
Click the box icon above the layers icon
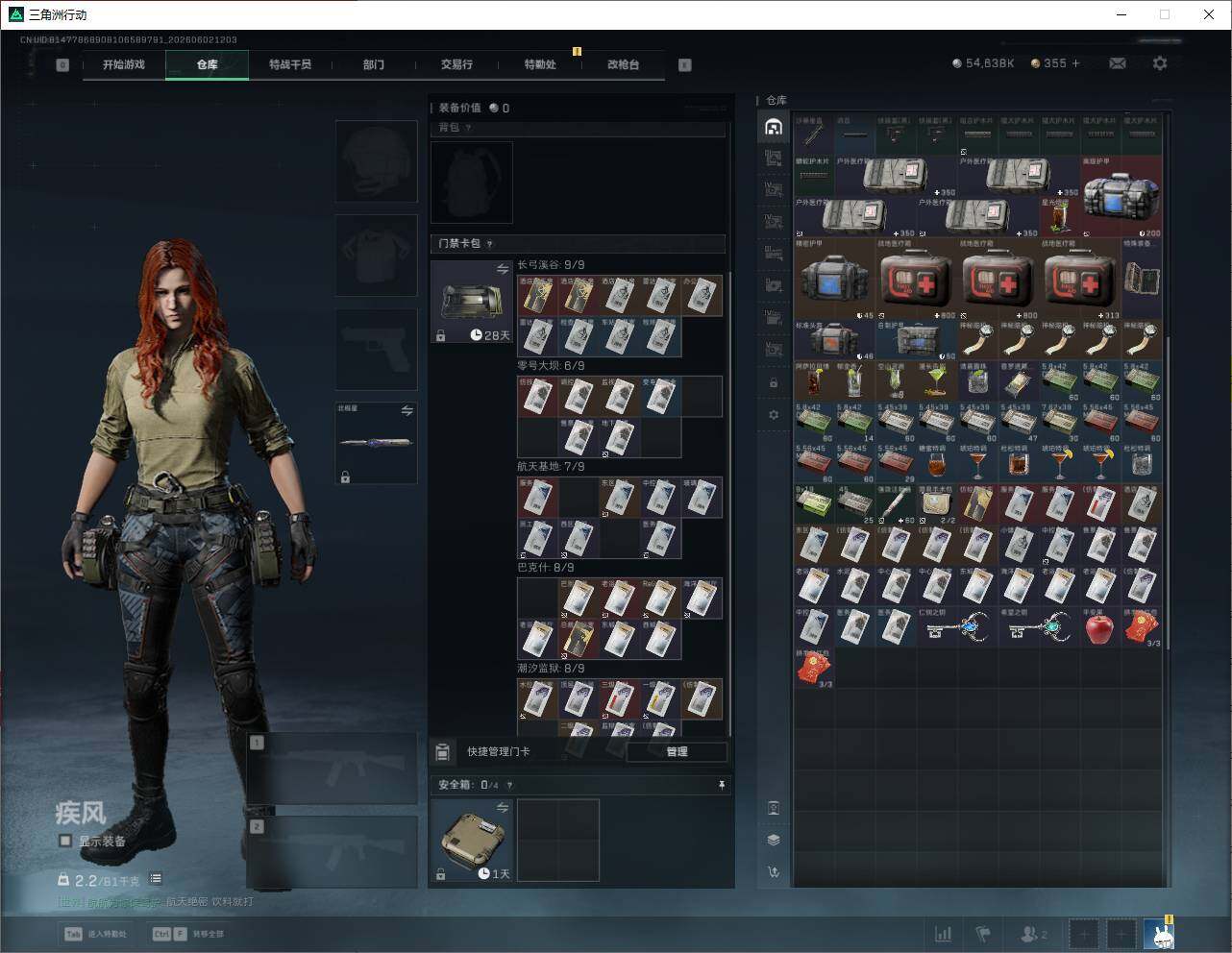[x=774, y=808]
